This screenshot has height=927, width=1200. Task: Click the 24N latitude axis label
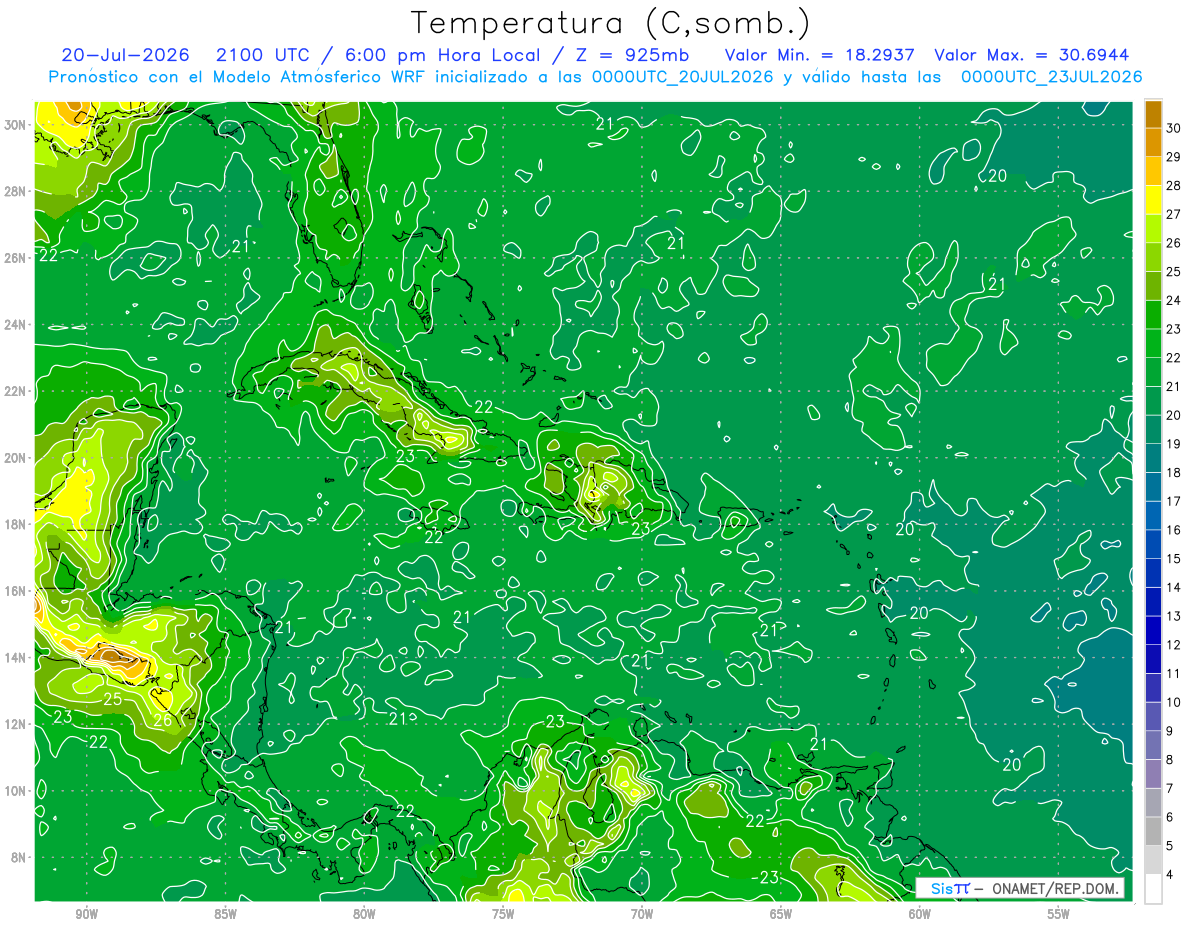pyautogui.click(x=15, y=325)
